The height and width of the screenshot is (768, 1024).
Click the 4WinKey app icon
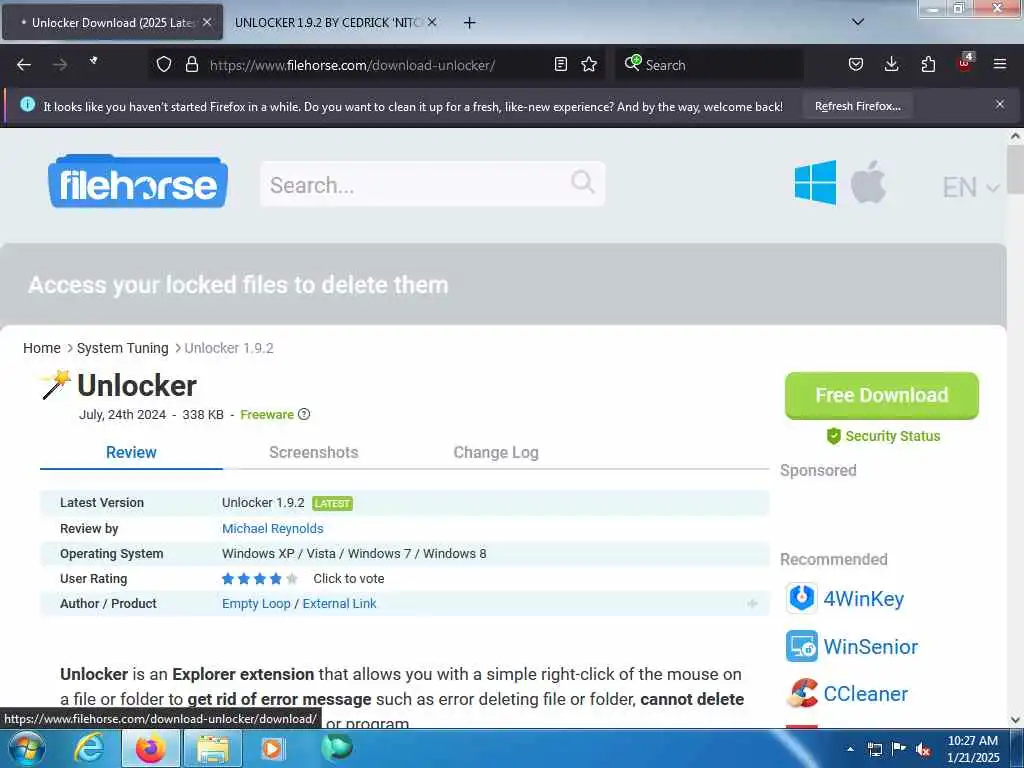click(801, 598)
